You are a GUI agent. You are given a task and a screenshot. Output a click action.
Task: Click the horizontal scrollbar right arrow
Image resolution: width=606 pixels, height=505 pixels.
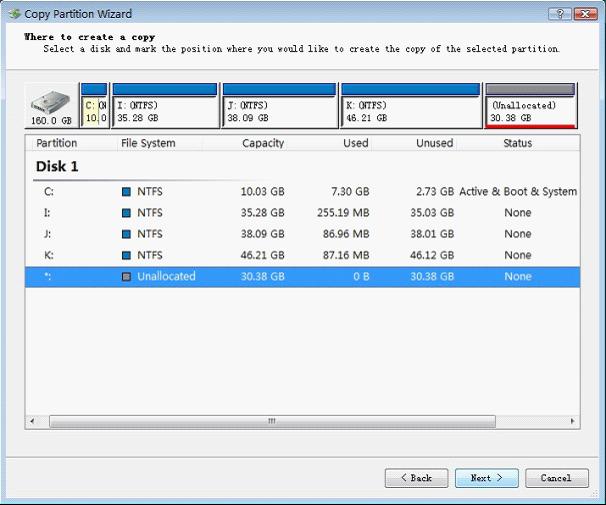tap(572, 422)
